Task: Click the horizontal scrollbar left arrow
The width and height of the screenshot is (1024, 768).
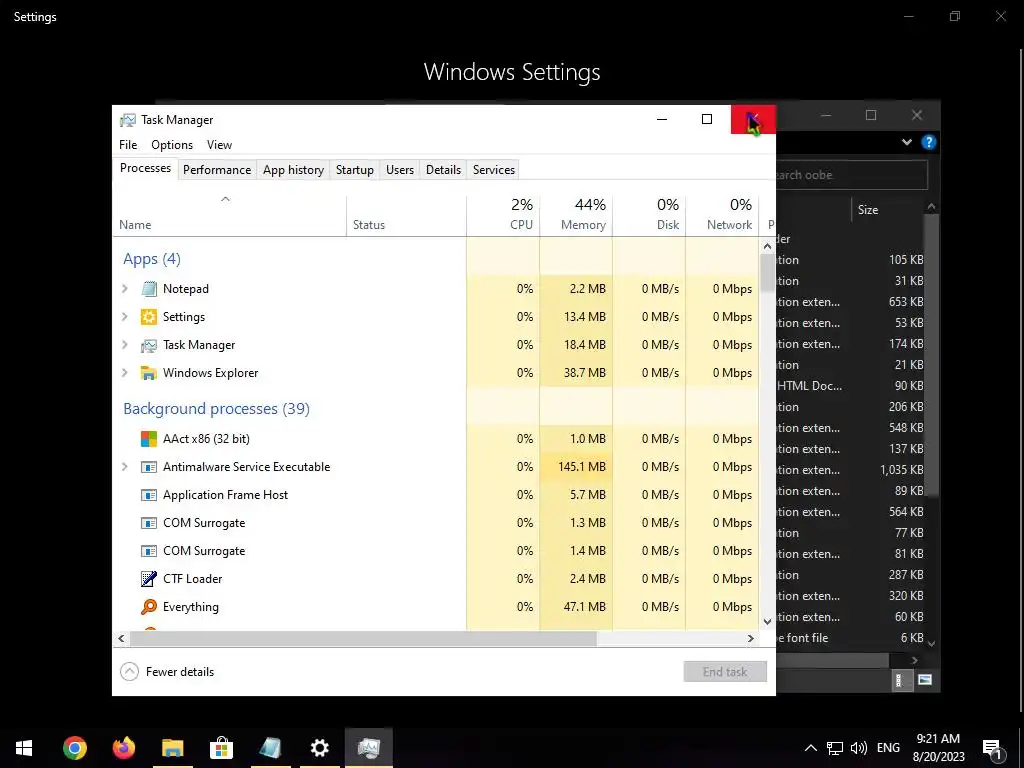Action: click(x=121, y=639)
